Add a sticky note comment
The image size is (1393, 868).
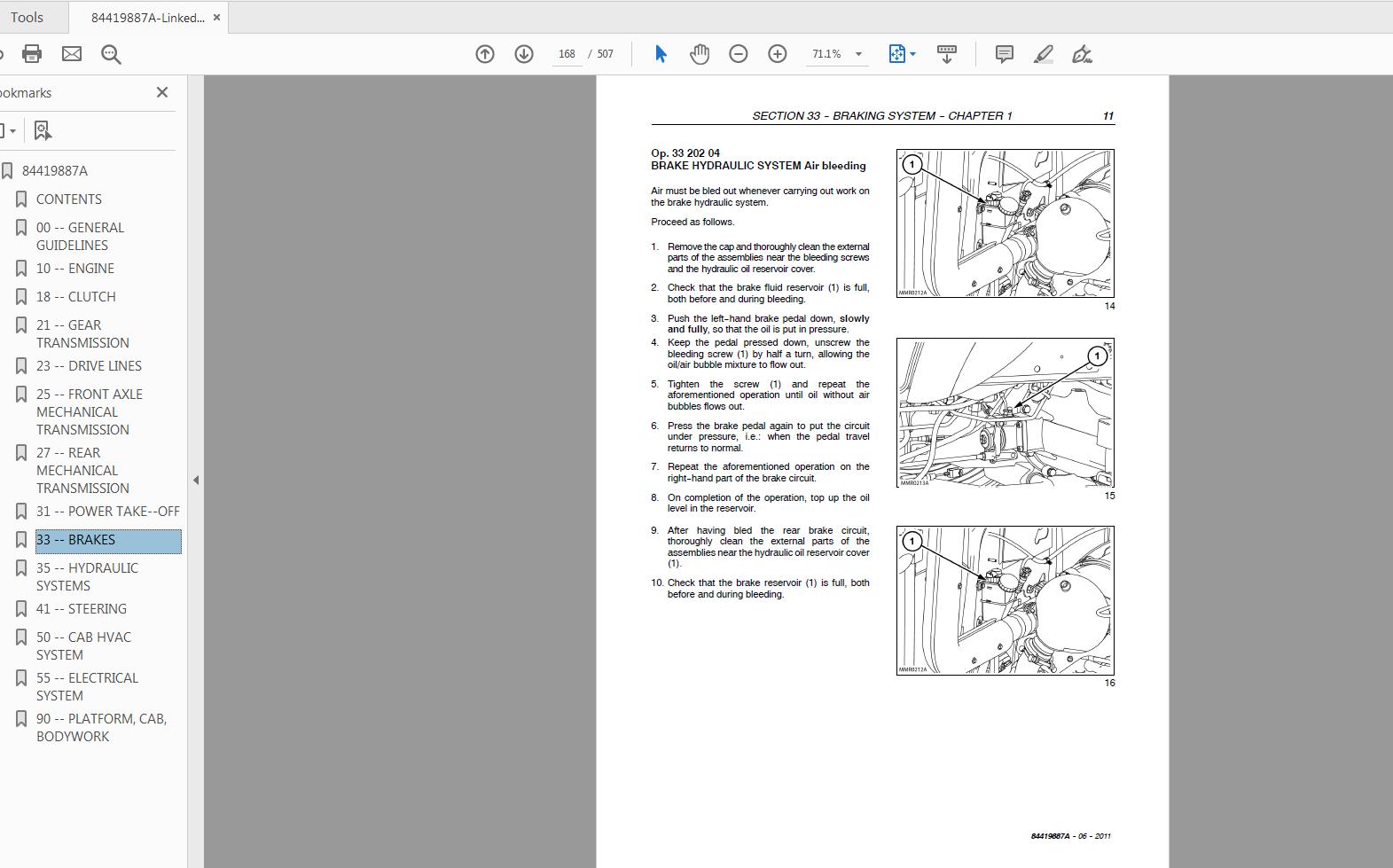tap(1005, 54)
